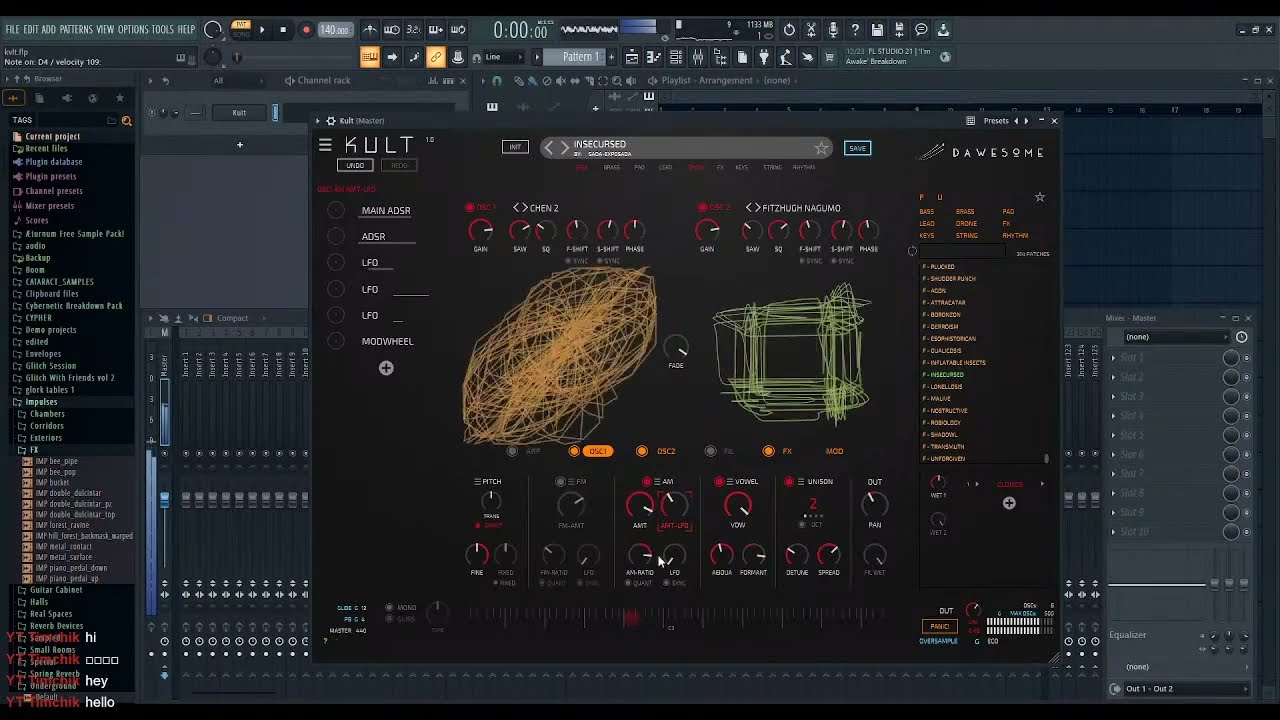Open the TOOLS menu
1280x720 pixels.
tap(163, 30)
